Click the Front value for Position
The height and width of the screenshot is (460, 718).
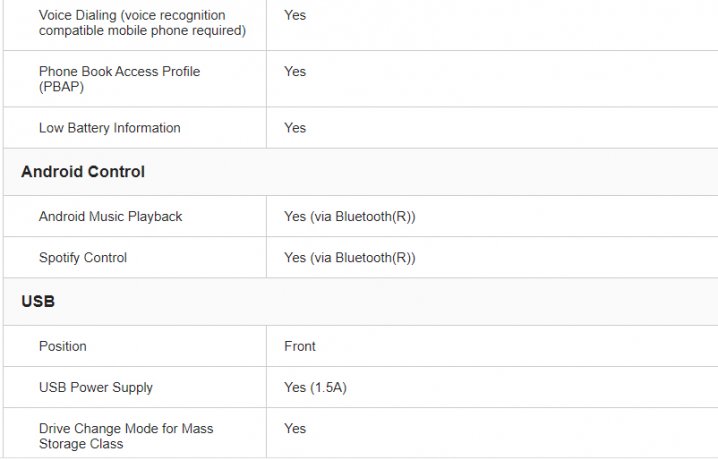[300, 346]
